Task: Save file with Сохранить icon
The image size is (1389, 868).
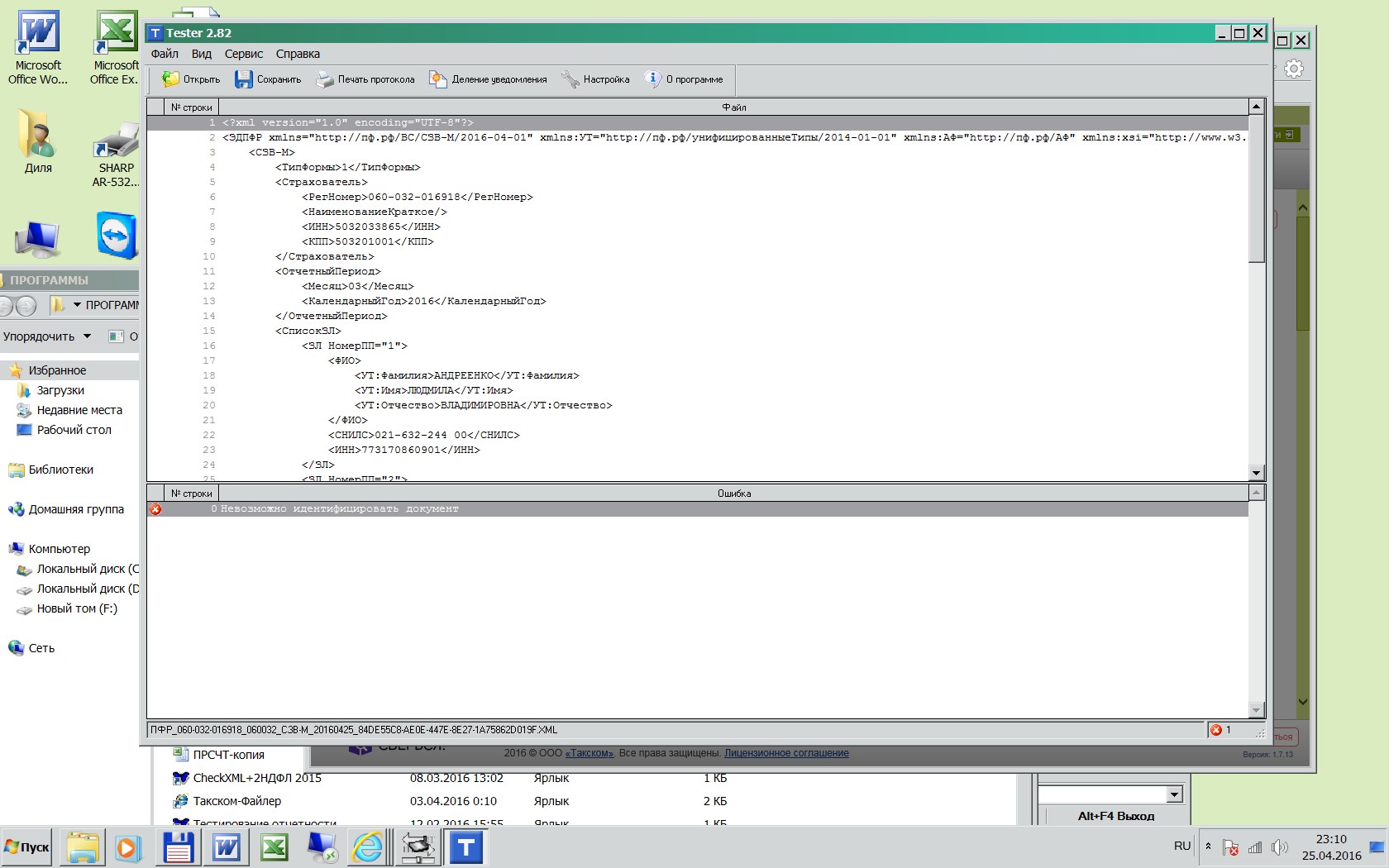Action: [x=243, y=79]
